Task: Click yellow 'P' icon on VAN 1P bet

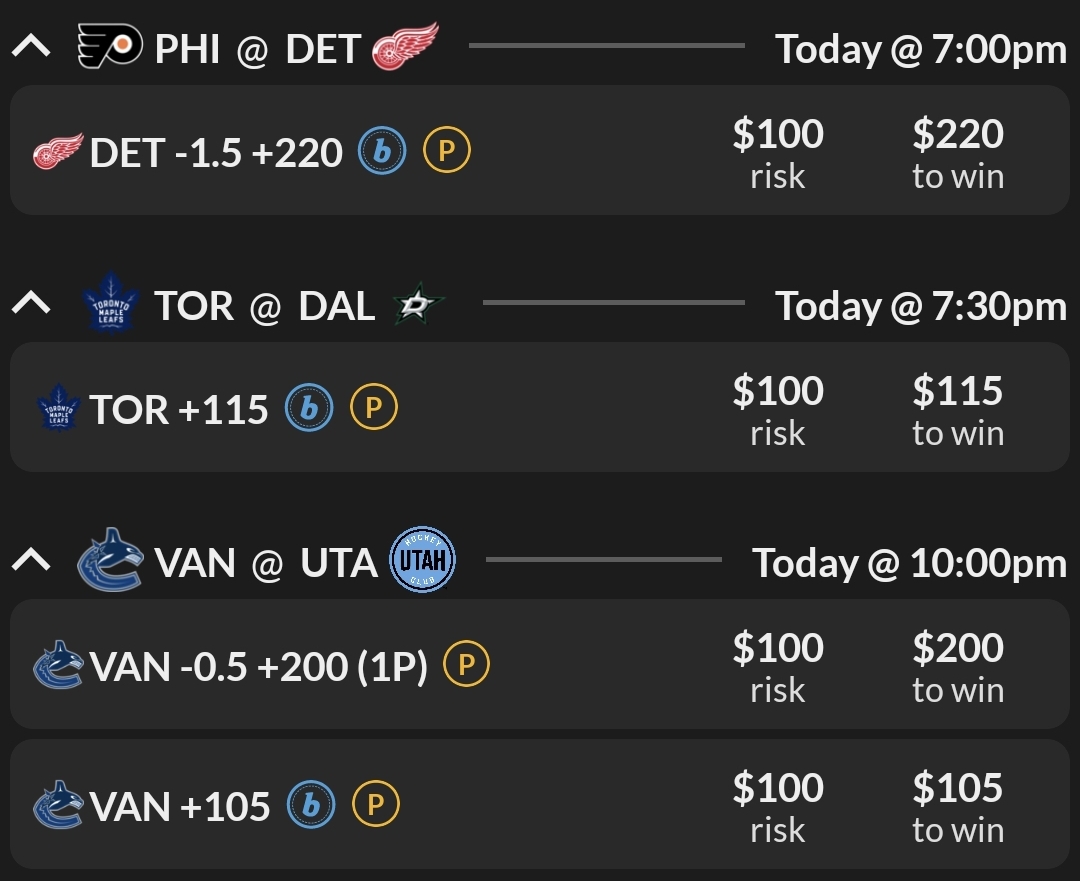Action: click(x=466, y=666)
